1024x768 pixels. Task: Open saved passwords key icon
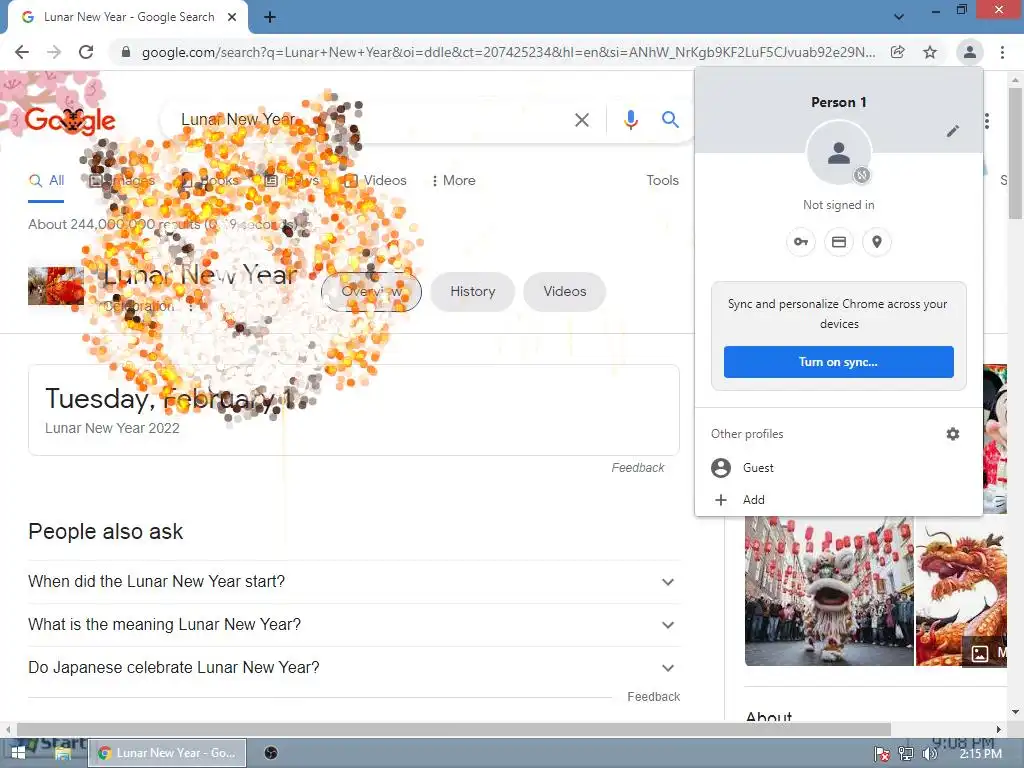[x=801, y=242]
